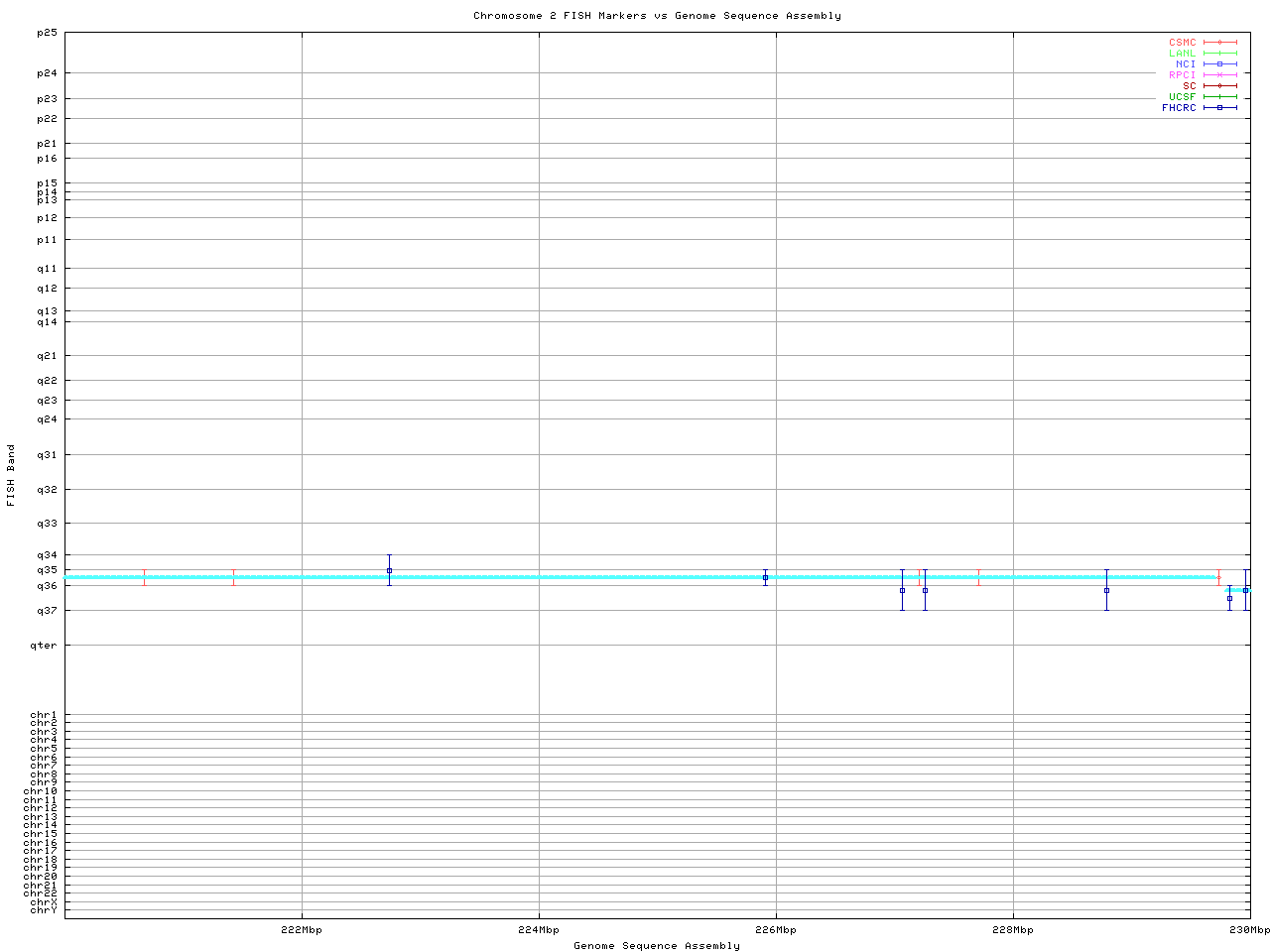Click the LANL legend label
Image resolution: width=1270 pixels, height=952 pixels.
pyautogui.click(x=1182, y=54)
